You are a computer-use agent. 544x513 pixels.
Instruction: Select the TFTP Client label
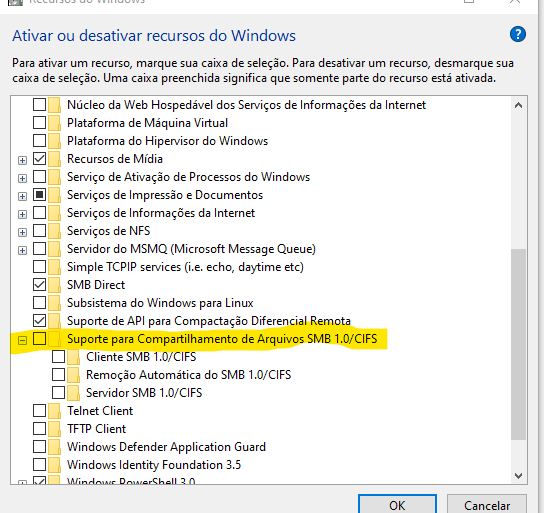point(96,429)
